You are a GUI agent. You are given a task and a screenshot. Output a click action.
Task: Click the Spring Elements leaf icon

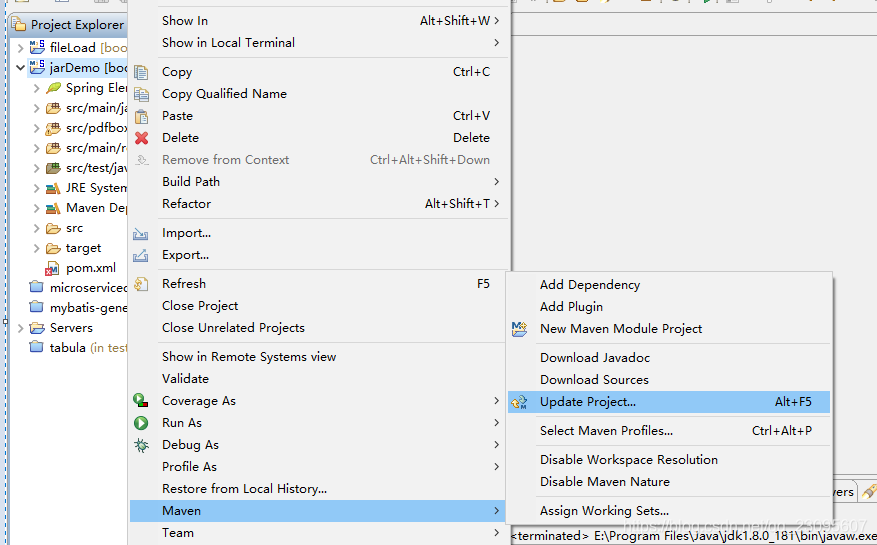(54, 88)
